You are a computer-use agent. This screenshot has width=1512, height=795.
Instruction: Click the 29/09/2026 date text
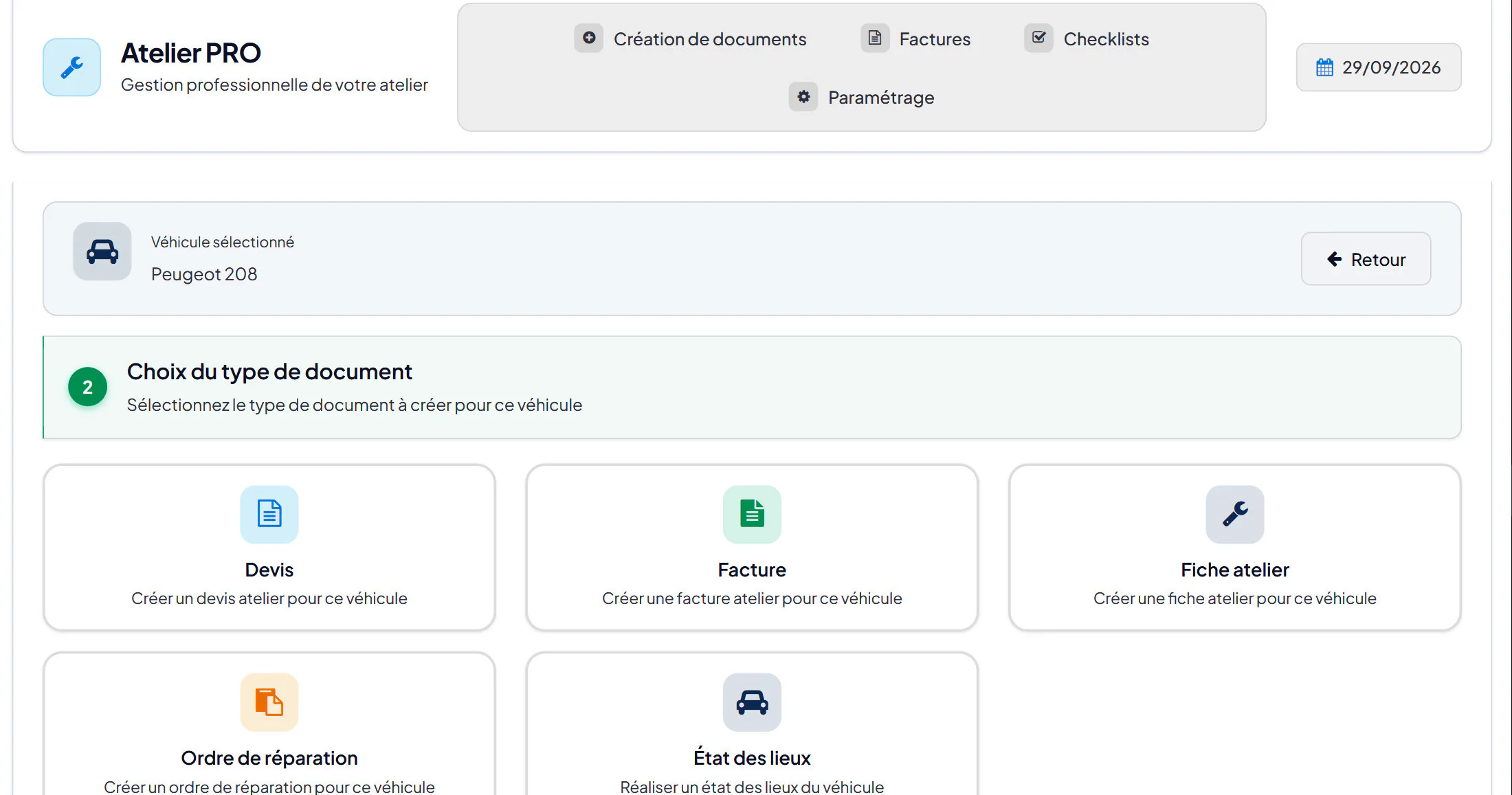click(1391, 67)
